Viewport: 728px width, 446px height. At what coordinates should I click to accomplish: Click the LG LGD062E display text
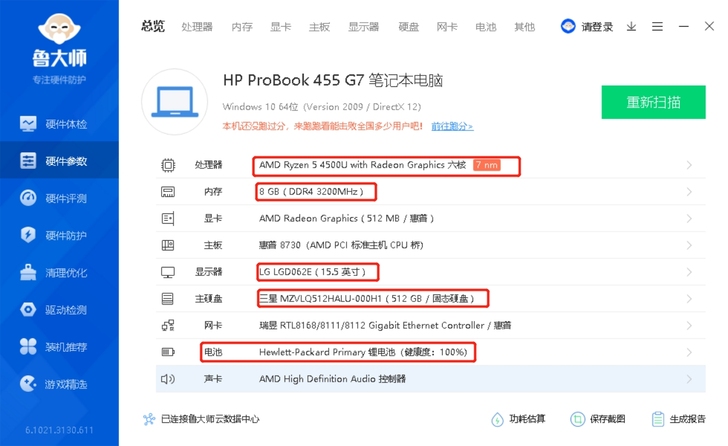click(x=312, y=272)
